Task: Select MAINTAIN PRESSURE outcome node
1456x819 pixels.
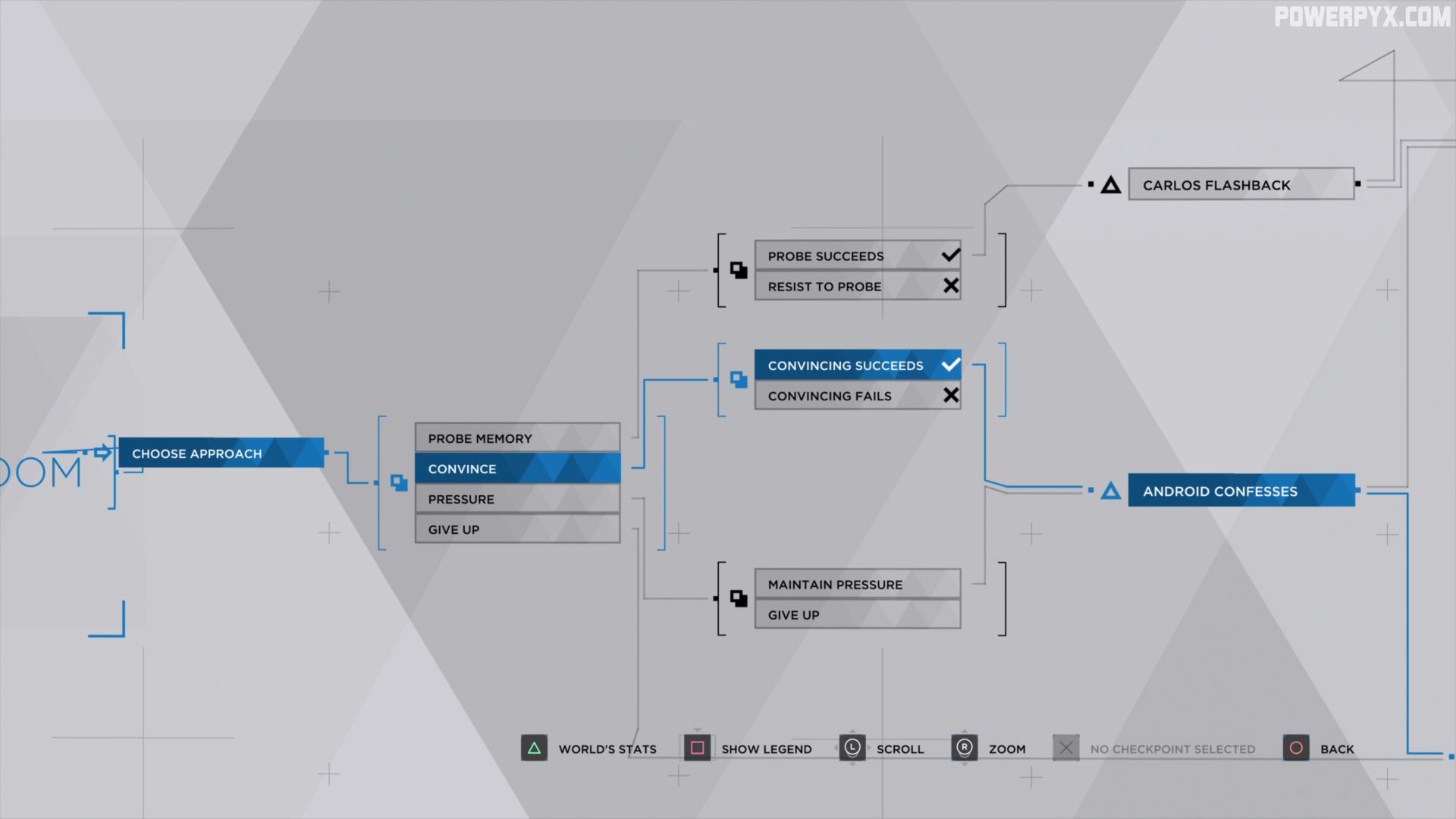Action: click(856, 583)
